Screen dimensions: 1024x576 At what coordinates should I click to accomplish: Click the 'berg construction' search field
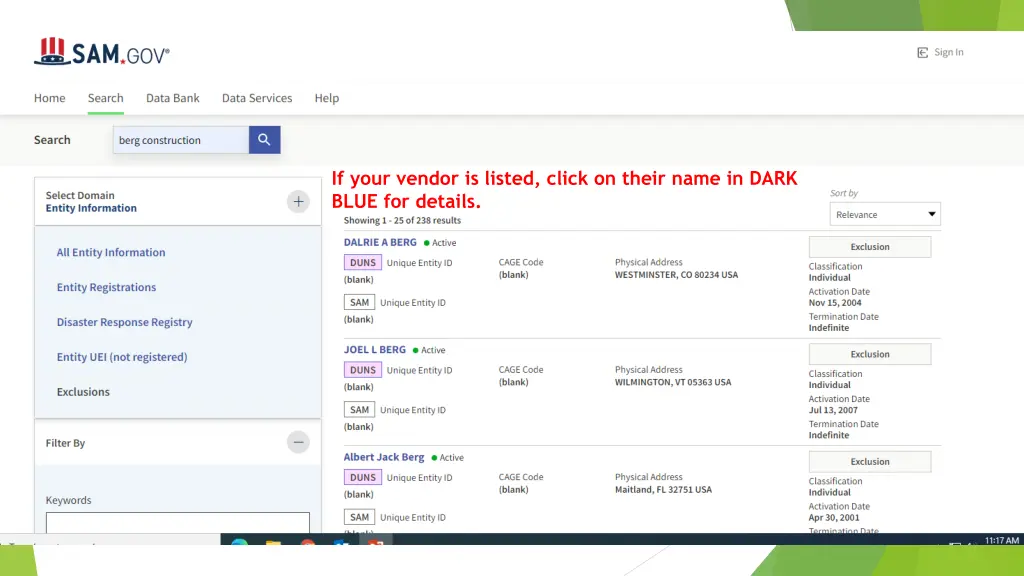(181, 140)
